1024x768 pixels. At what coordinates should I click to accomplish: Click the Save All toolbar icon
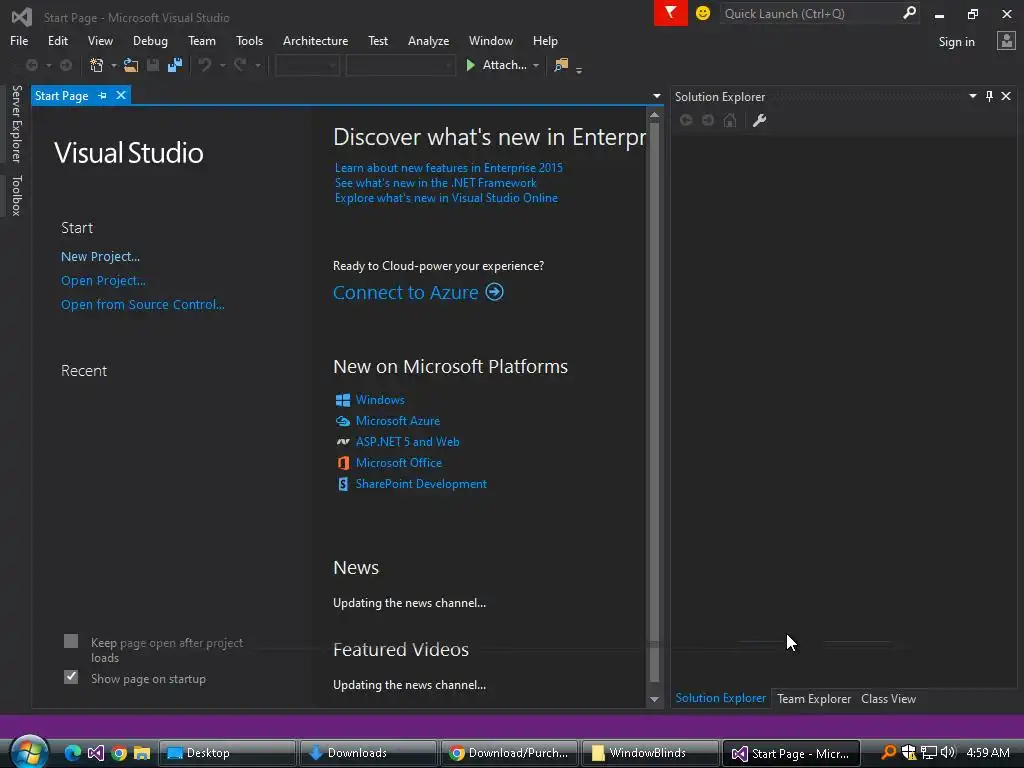tap(175, 65)
